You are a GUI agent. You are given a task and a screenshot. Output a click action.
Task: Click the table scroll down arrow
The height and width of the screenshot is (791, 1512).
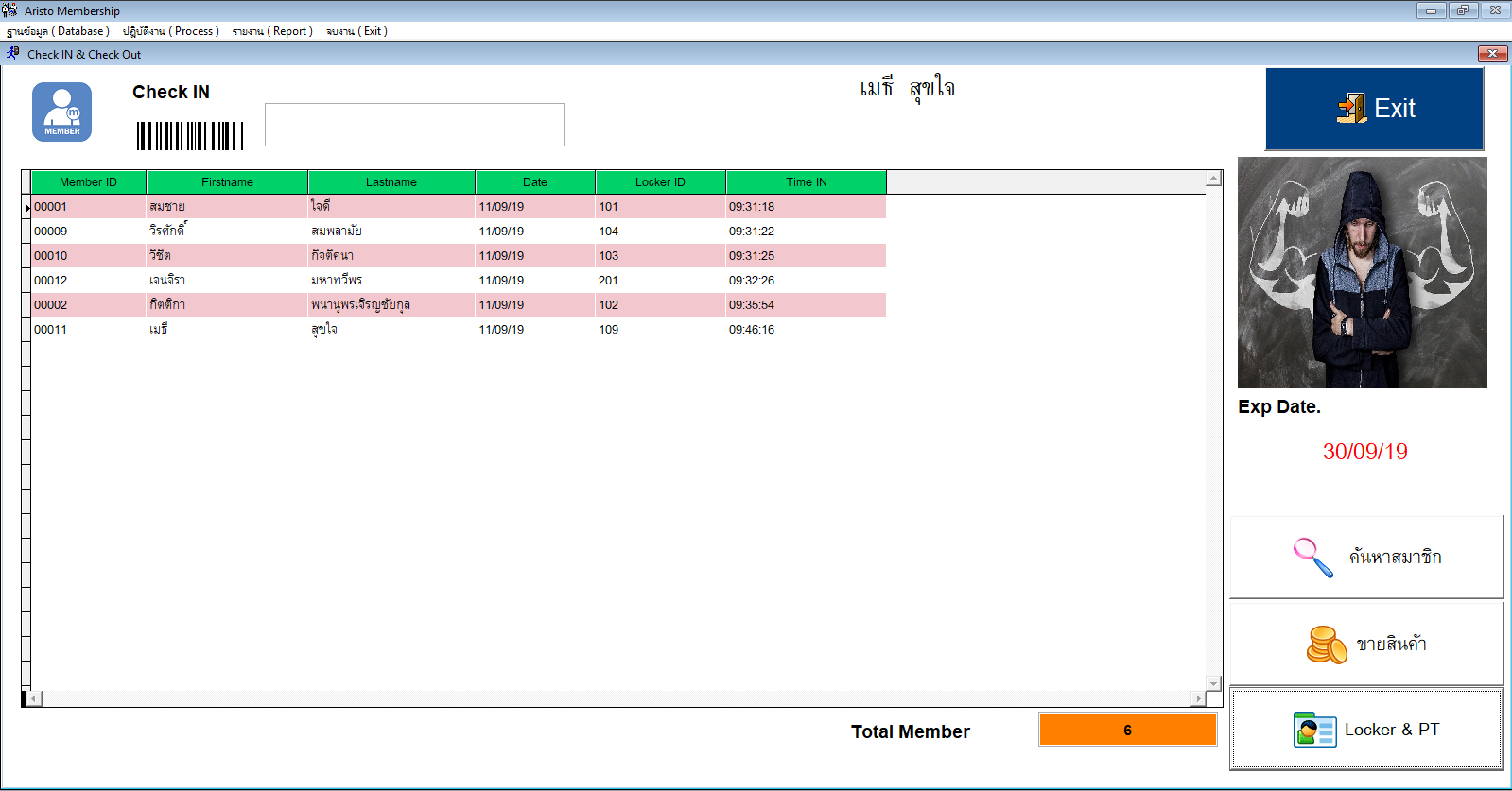point(1213,683)
